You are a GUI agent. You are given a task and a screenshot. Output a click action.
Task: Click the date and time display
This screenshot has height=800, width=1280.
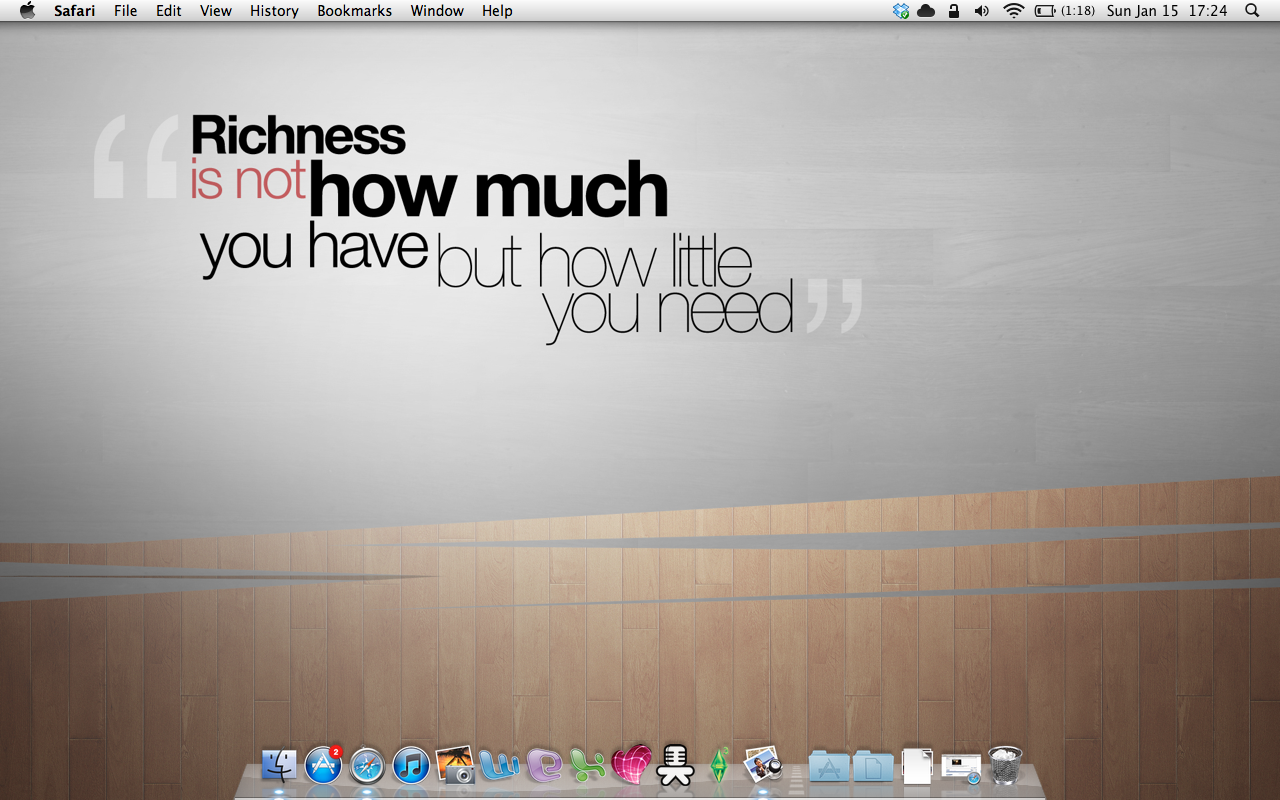1167,11
